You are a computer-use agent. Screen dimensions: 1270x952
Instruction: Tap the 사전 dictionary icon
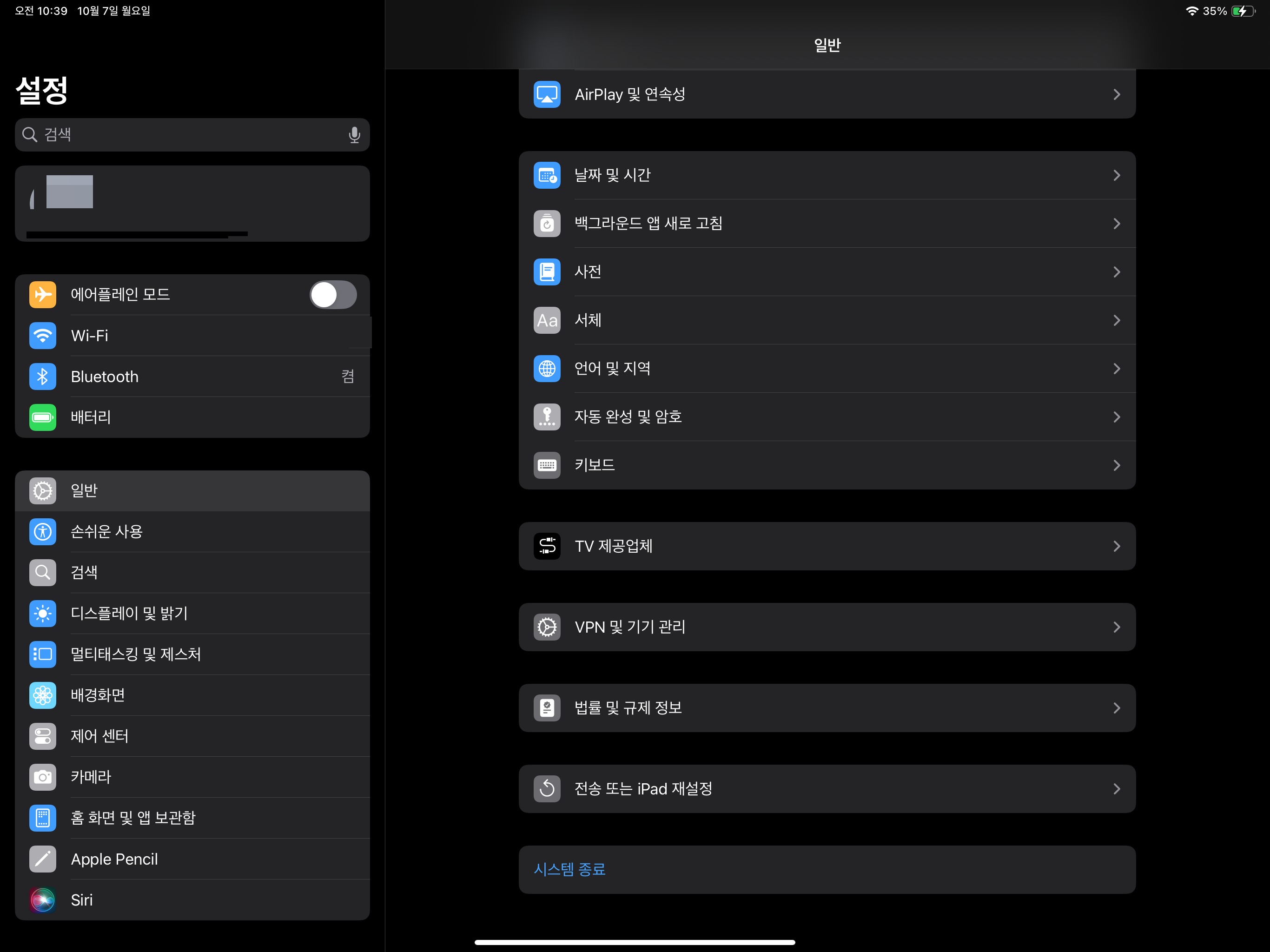click(x=547, y=271)
